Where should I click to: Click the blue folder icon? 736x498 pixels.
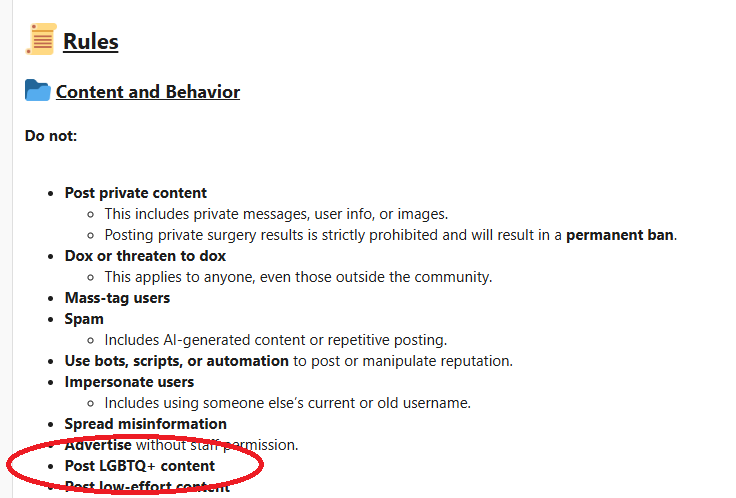point(38,90)
